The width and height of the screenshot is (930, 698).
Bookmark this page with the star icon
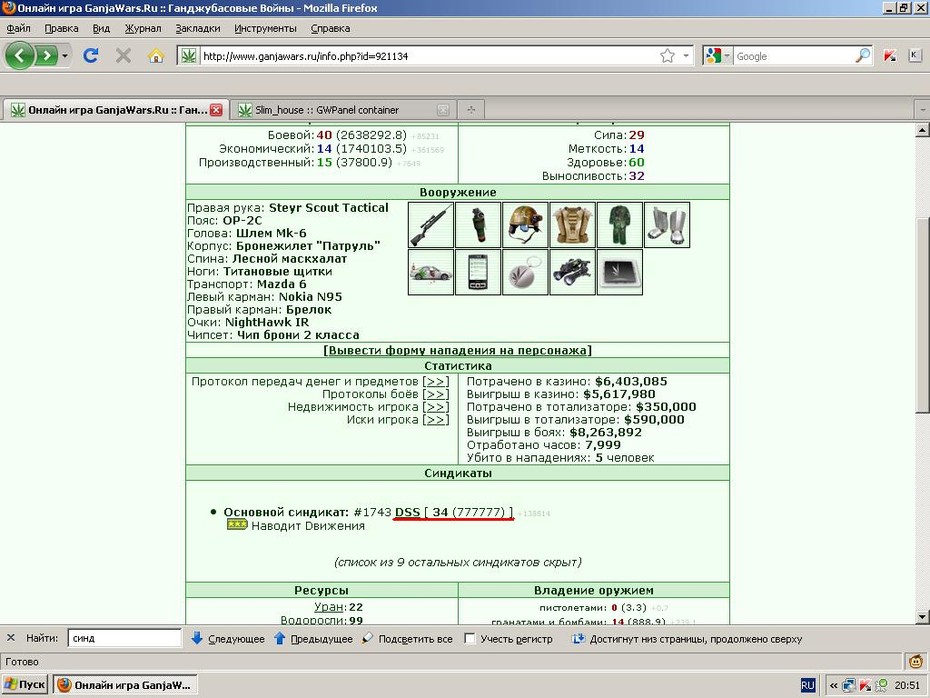667,56
